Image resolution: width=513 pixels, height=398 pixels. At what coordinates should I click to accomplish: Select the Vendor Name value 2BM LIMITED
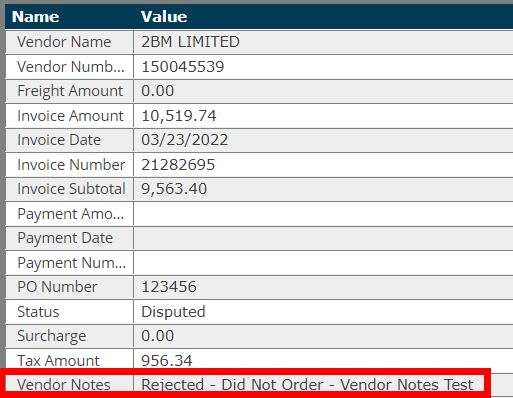pyautogui.click(x=190, y=42)
